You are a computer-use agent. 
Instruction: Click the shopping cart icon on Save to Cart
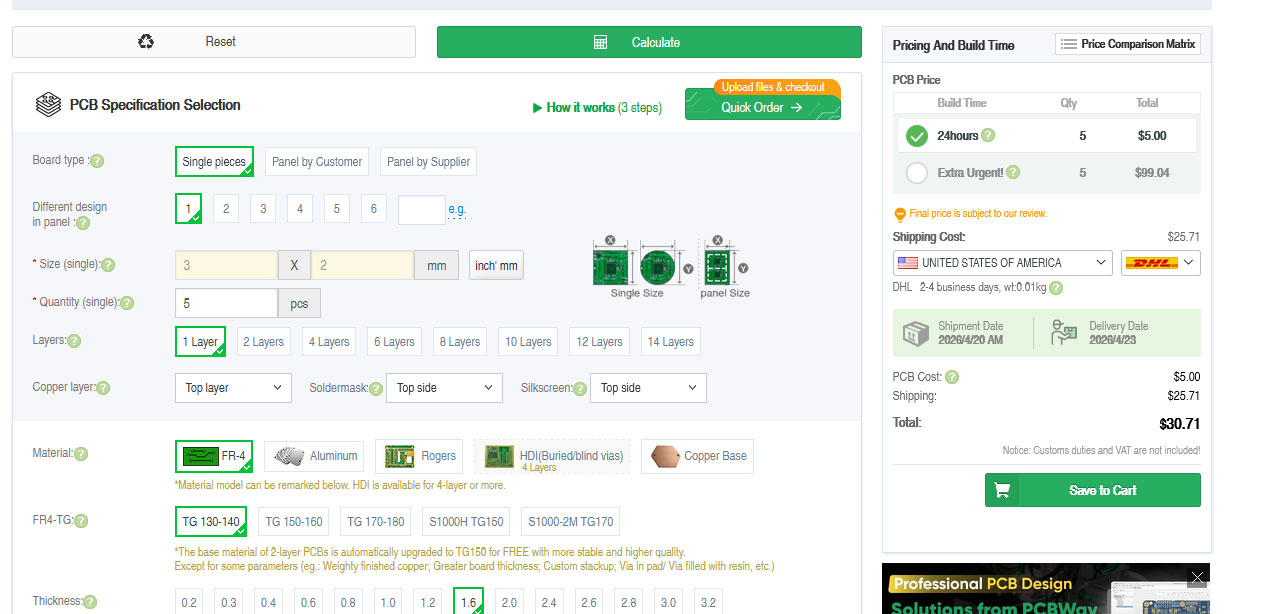(x=1002, y=490)
